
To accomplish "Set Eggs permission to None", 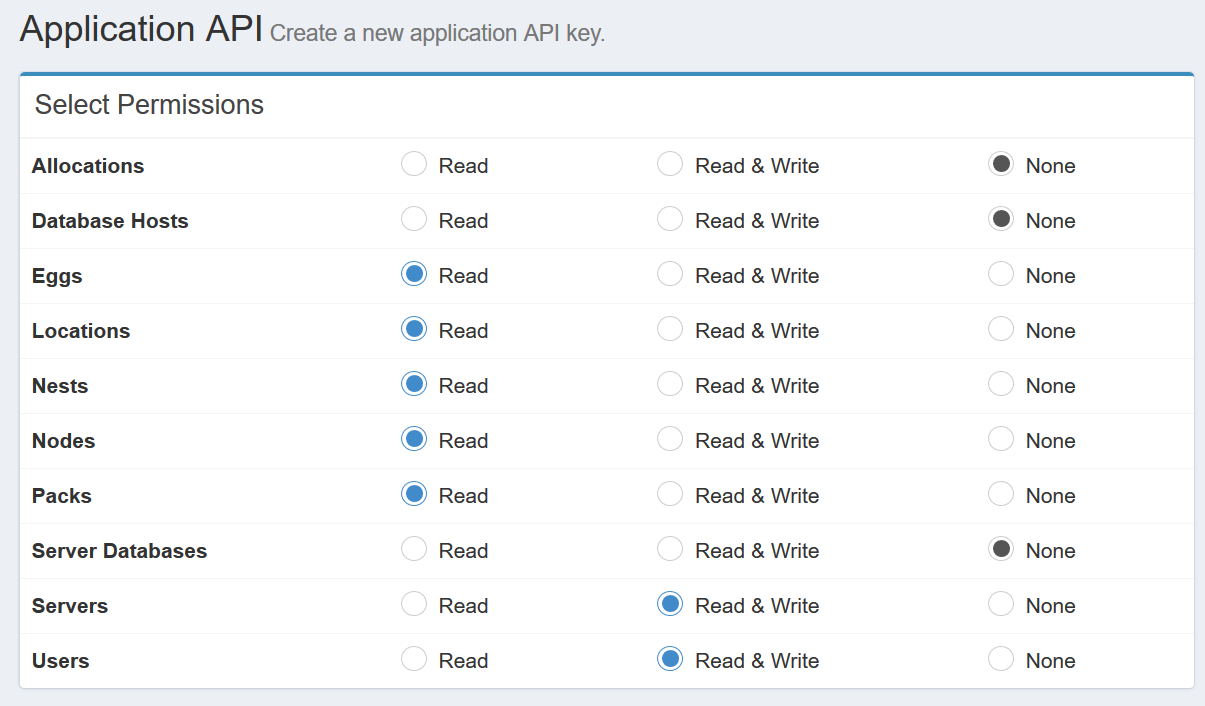I will pyautogui.click(x=1001, y=274).
